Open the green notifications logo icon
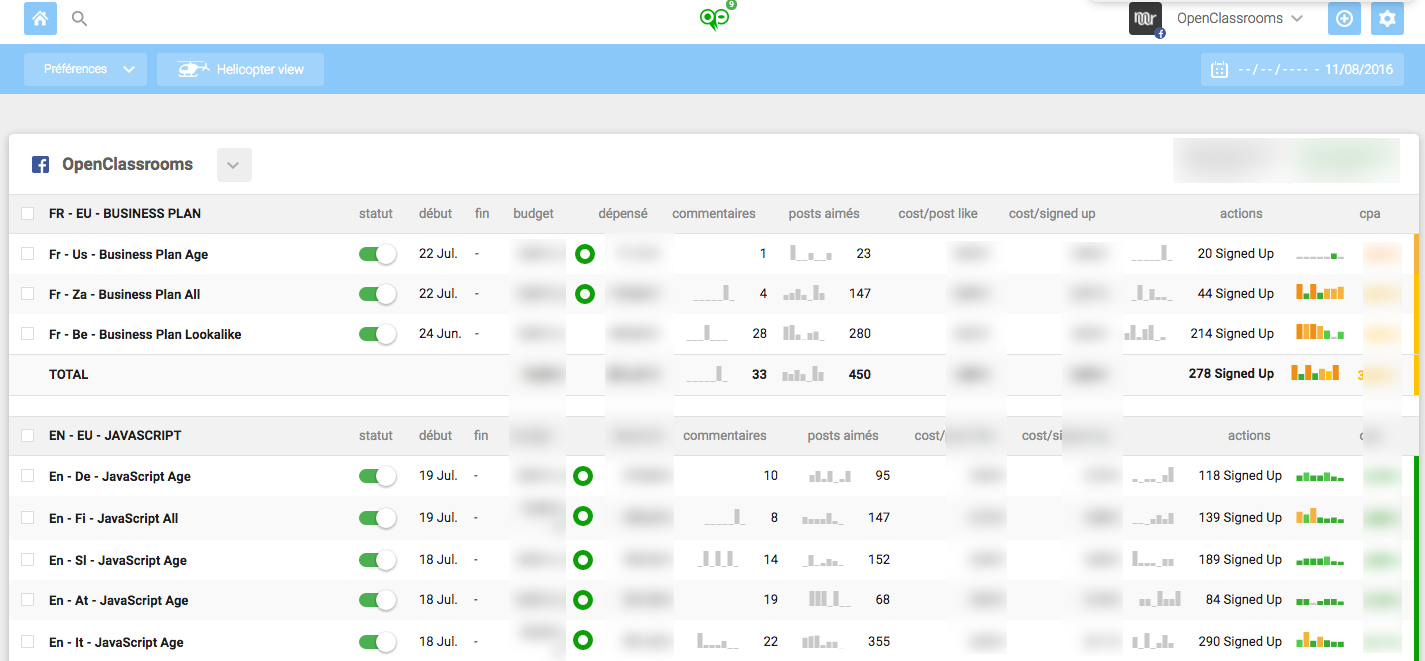The width and height of the screenshot is (1425, 661). point(714,18)
